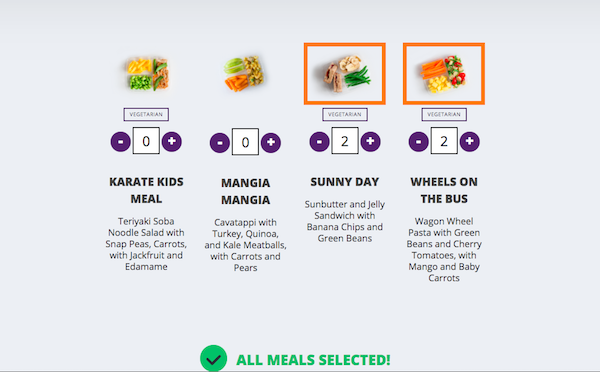Decrease Karate Kids Meal quantity with minus

click(x=121, y=142)
